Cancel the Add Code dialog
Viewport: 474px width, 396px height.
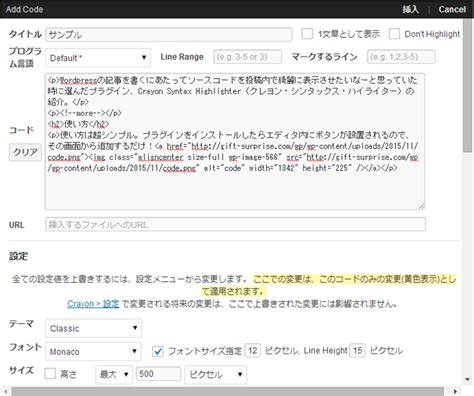(452, 9)
